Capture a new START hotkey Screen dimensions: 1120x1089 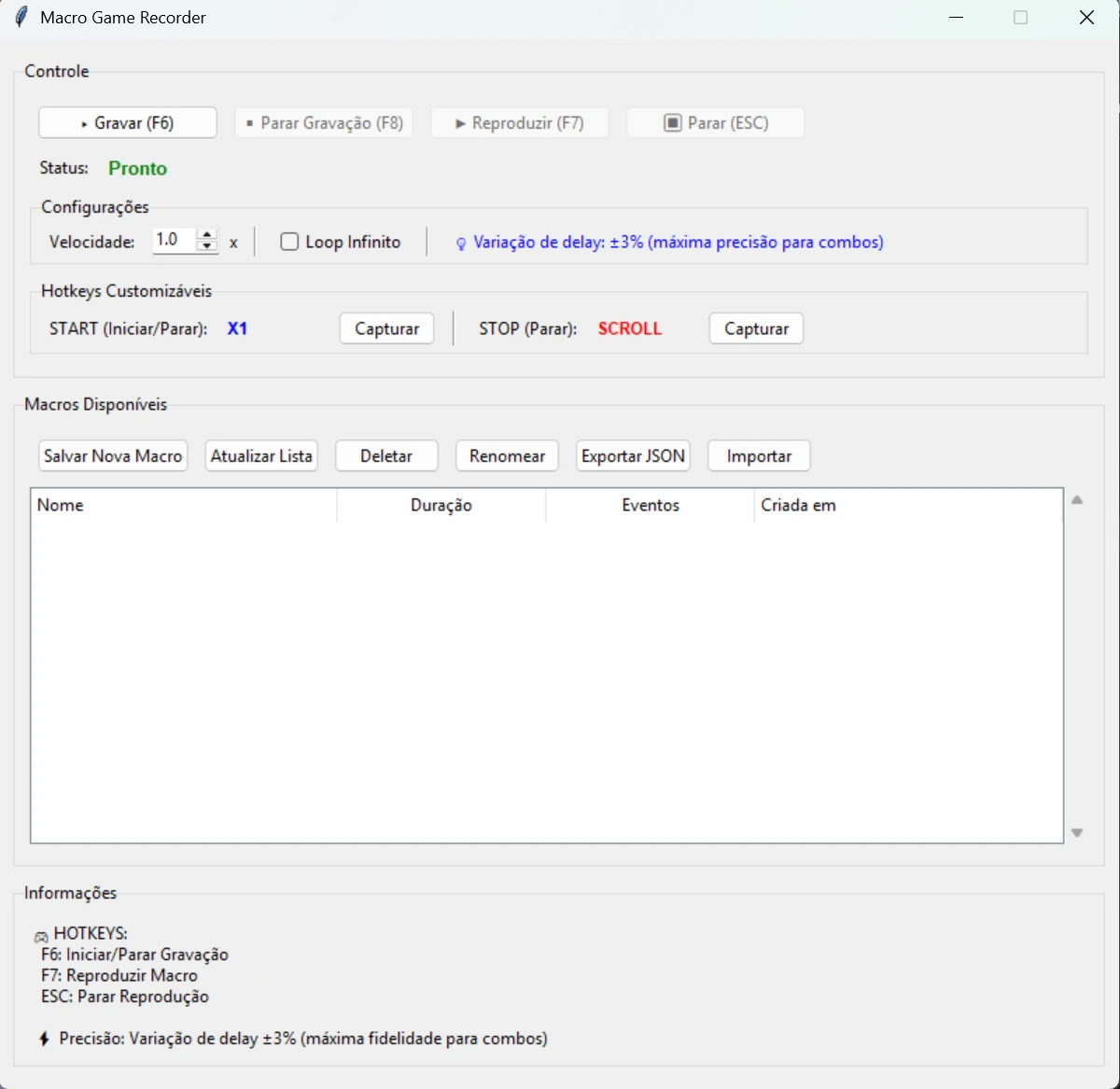tap(386, 328)
